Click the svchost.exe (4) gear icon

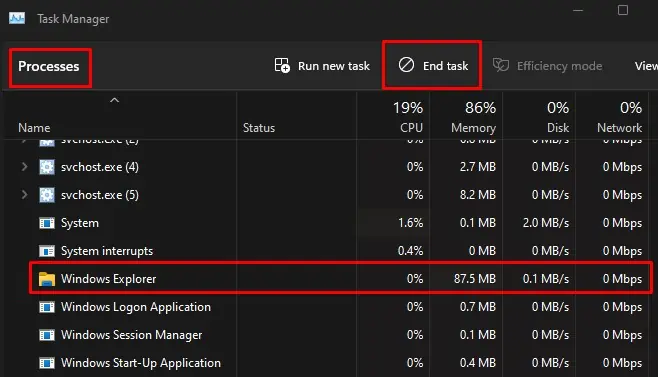click(x=47, y=167)
